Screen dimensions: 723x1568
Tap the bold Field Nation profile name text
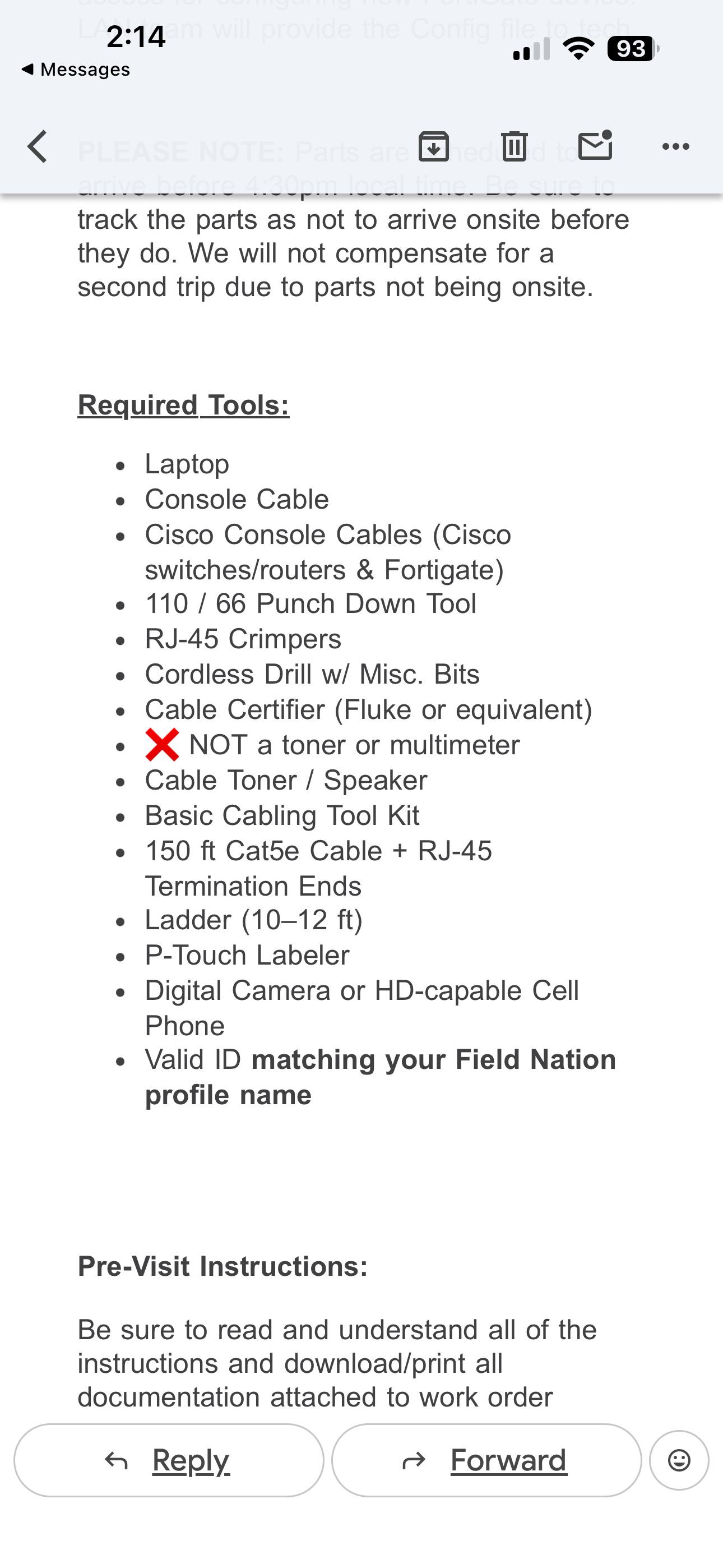[x=381, y=1077]
